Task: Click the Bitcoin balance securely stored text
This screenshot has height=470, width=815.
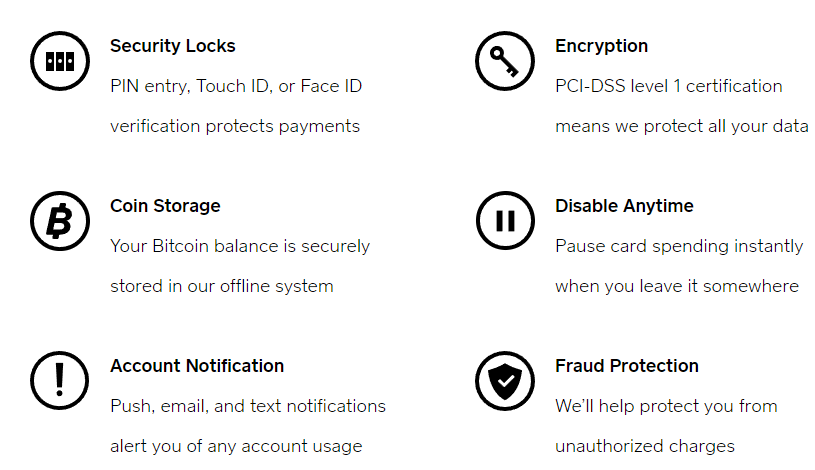Action: click(240, 246)
